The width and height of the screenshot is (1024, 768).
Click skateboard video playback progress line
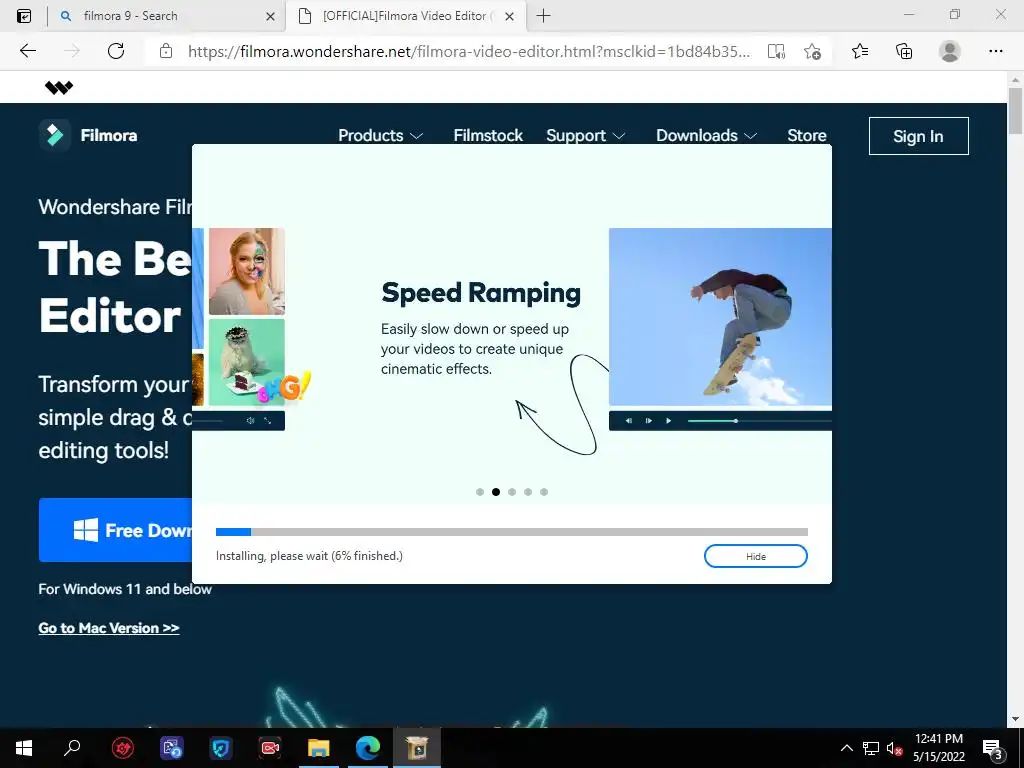(x=759, y=421)
